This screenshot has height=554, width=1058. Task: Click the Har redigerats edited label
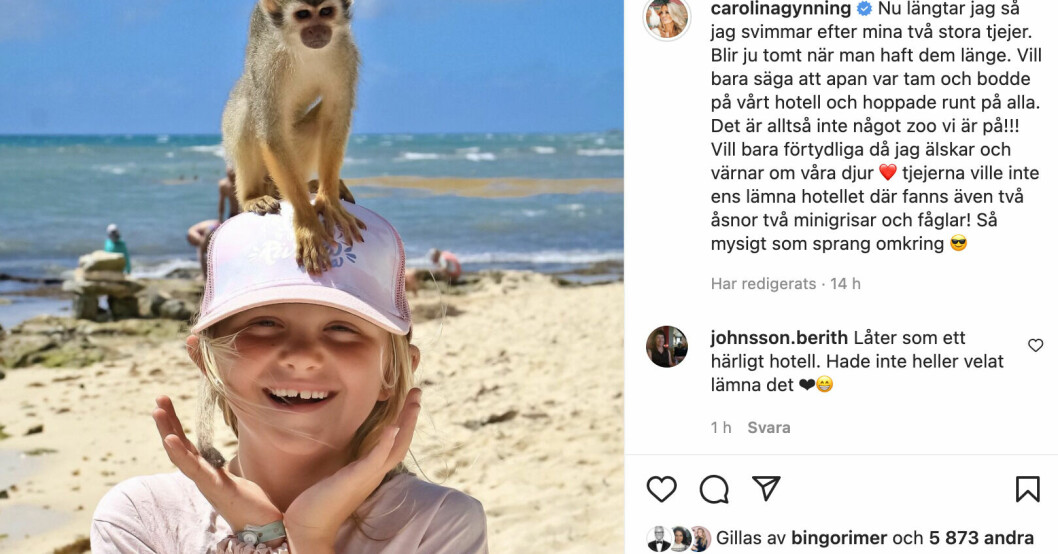tap(763, 284)
